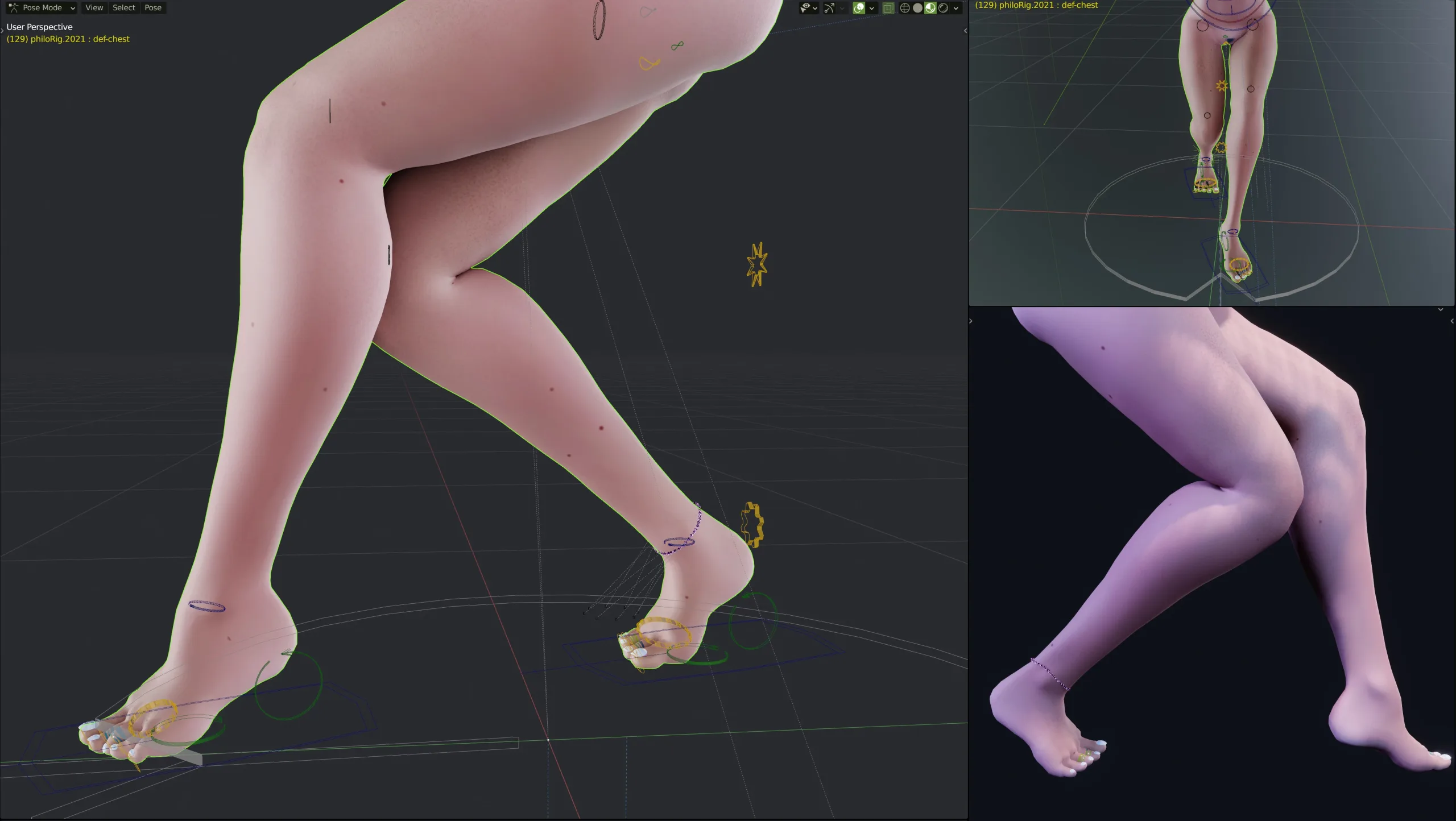Expand the overlays options dropdown arrow

pyautogui.click(x=872, y=8)
